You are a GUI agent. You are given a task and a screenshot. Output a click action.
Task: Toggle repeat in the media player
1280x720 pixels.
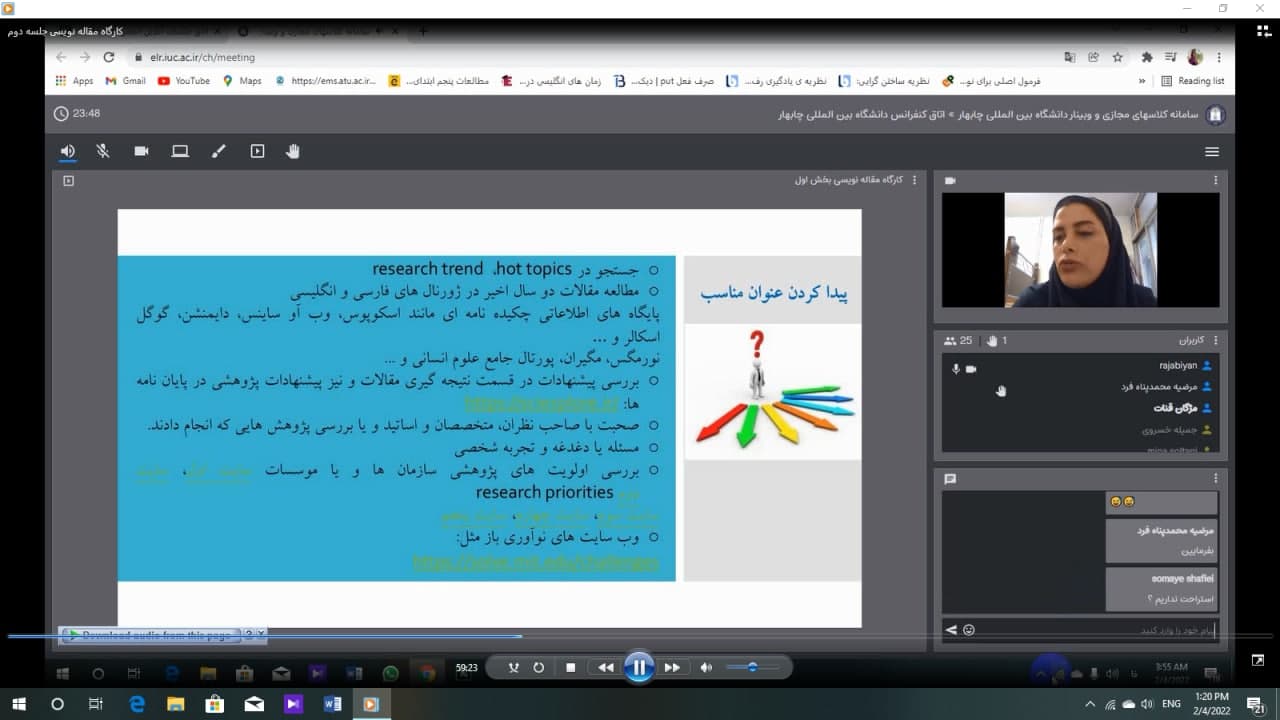539,667
